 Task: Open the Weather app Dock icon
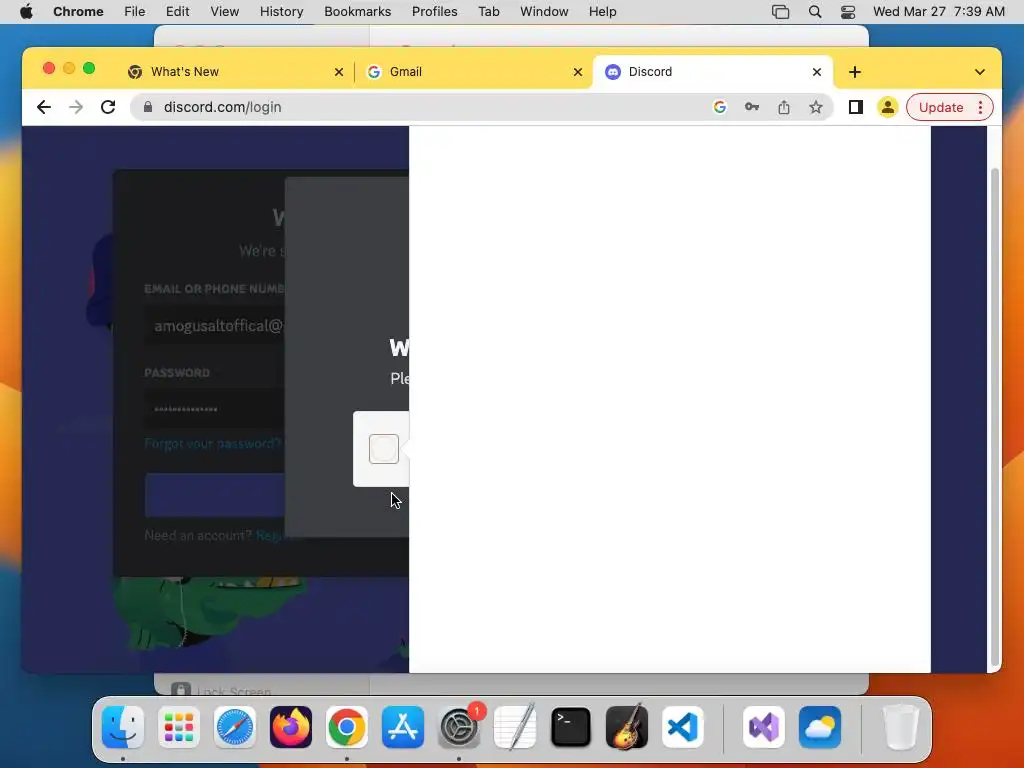820,727
